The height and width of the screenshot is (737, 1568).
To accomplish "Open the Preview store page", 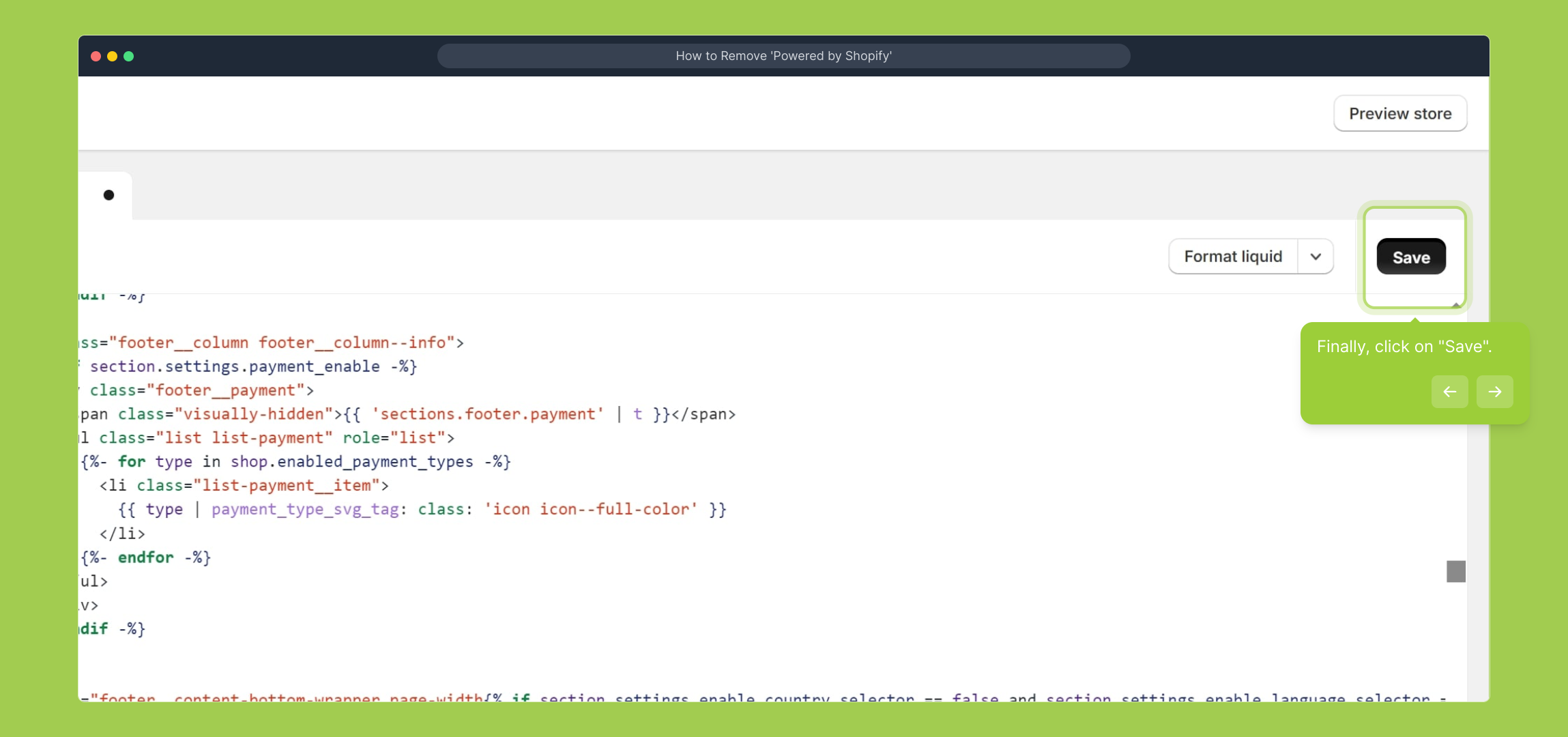I will click(1399, 113).
